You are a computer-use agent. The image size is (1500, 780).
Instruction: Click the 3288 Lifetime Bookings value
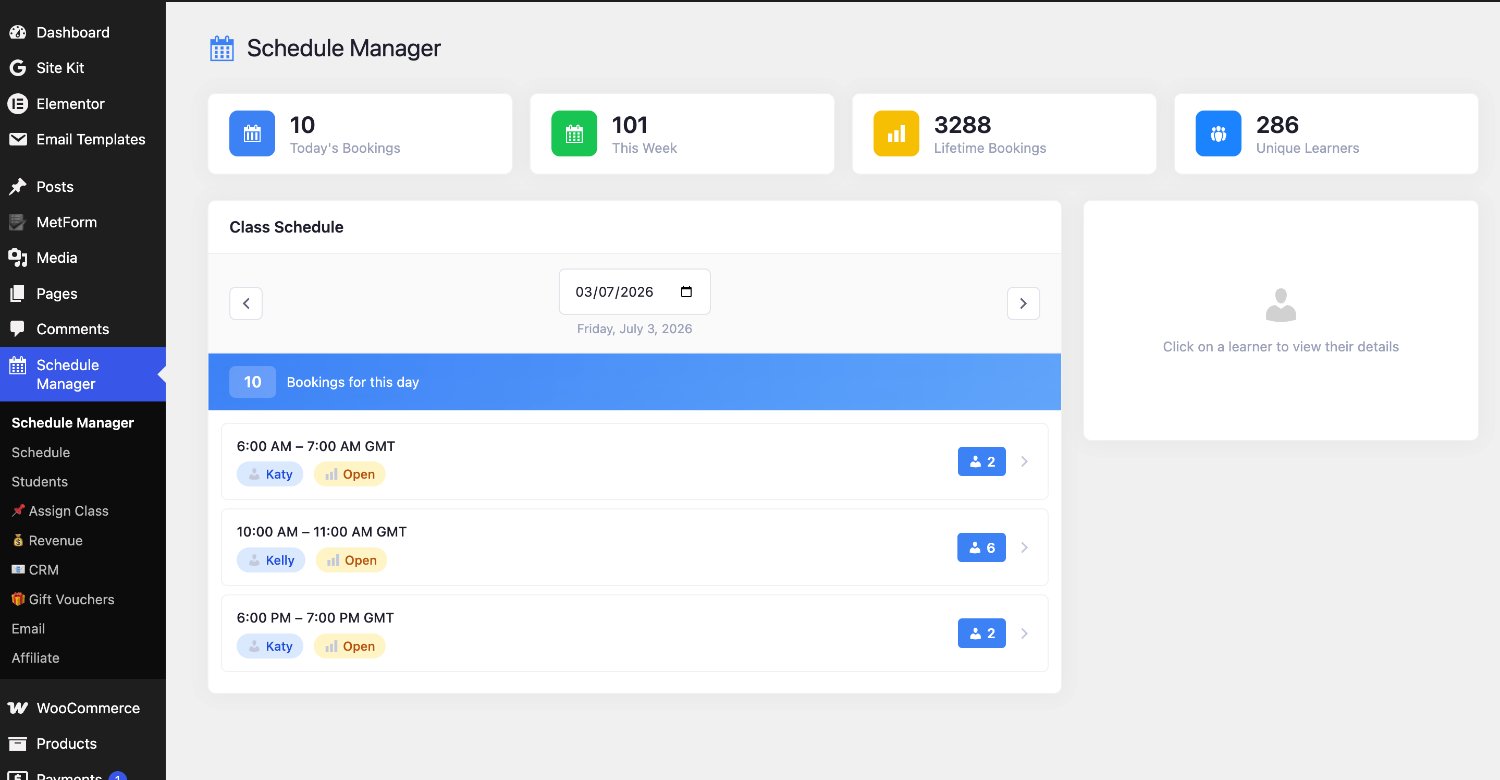pyautogui.click(x=963, y=125)
